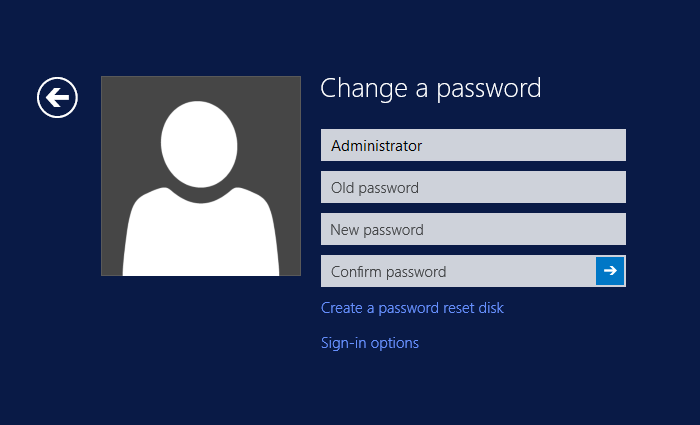Viewport: 700px width, 425px height.
Task: Place the cursor in the user name box
Action: tap(473, 145)
